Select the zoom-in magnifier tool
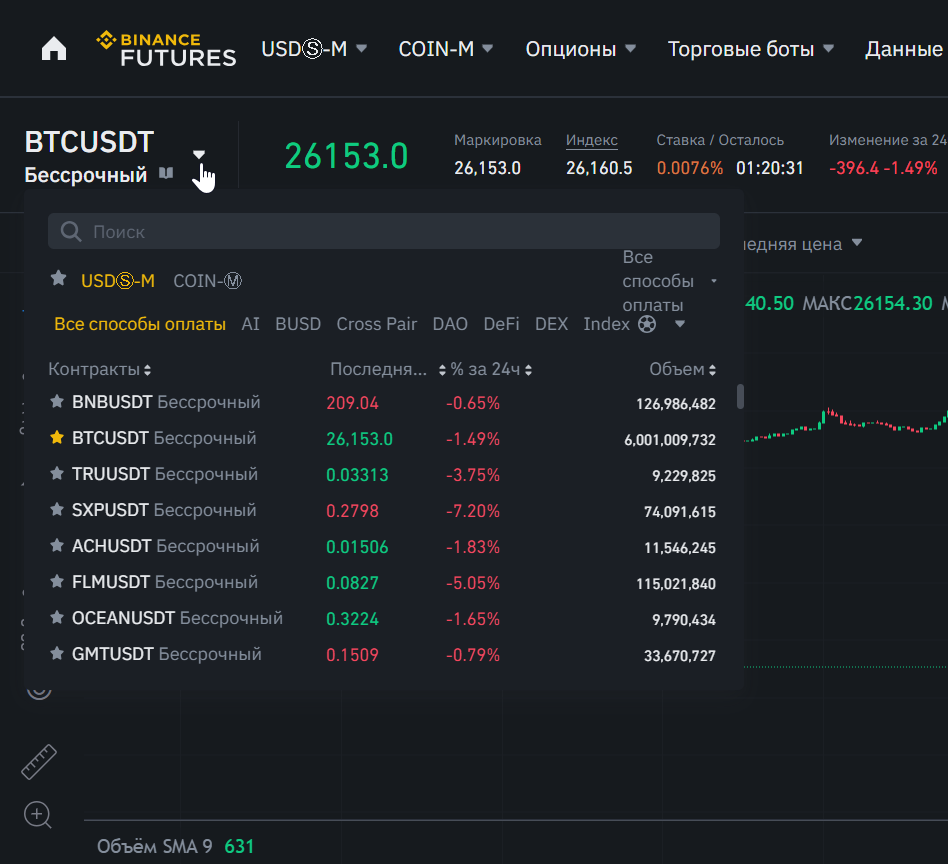The image size is (948, 864). point(38,815)
